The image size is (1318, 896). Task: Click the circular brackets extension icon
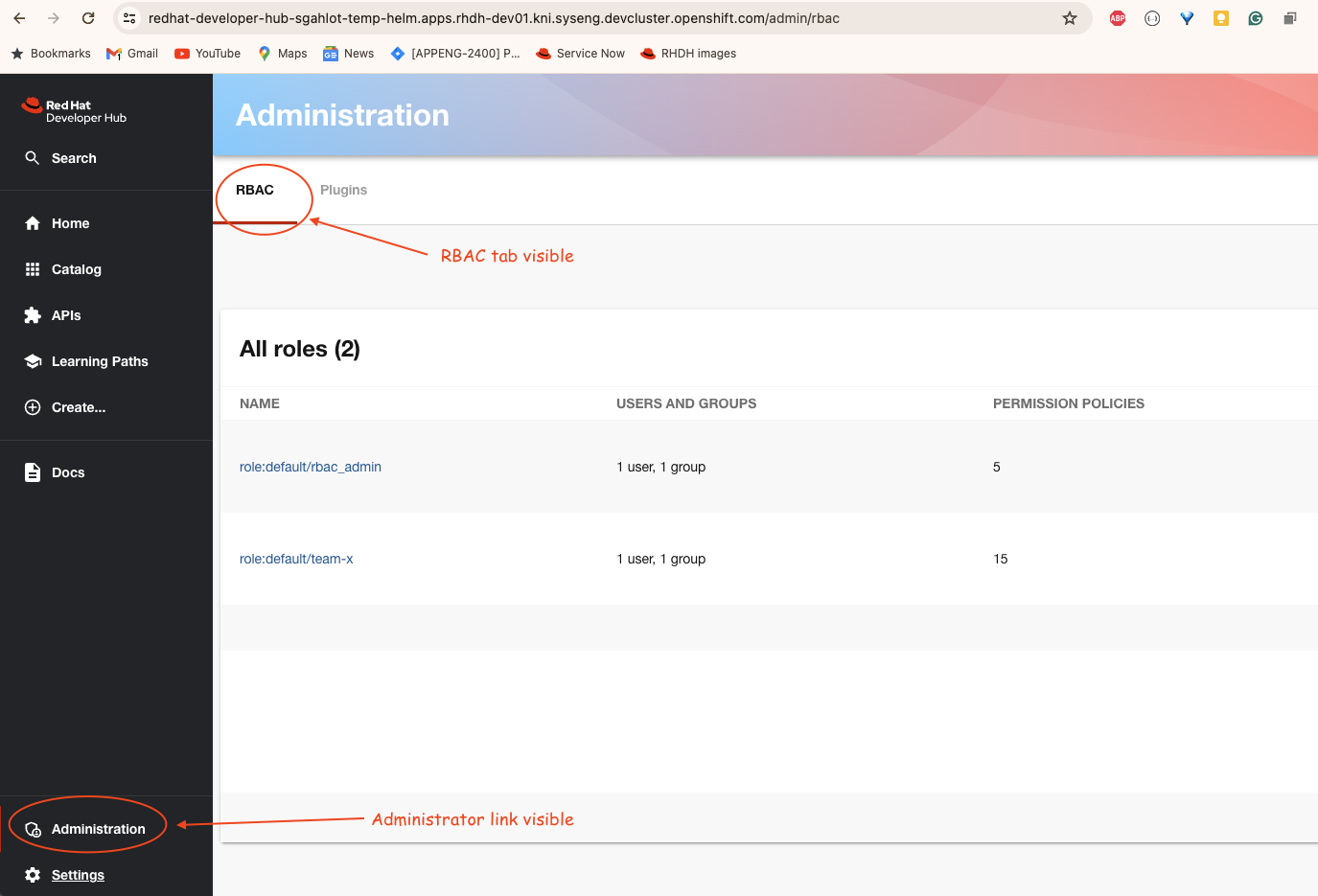(1152, 18)
